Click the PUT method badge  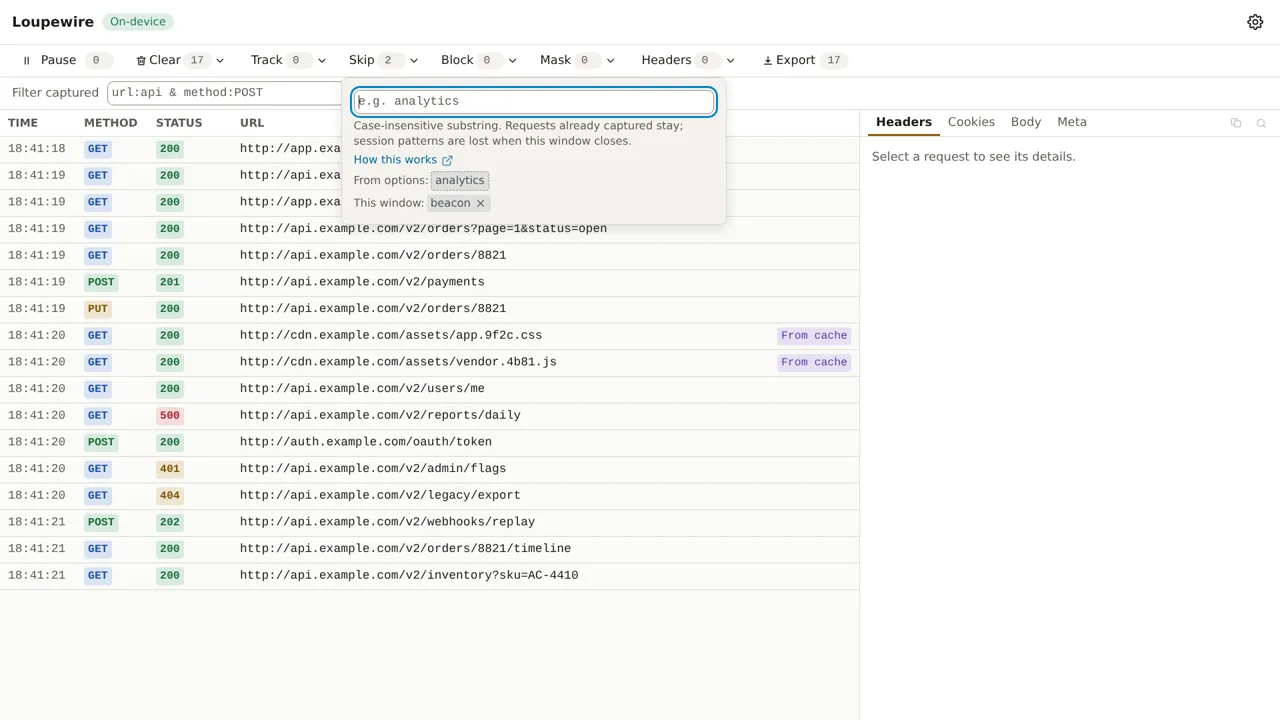tap(97, 309)
